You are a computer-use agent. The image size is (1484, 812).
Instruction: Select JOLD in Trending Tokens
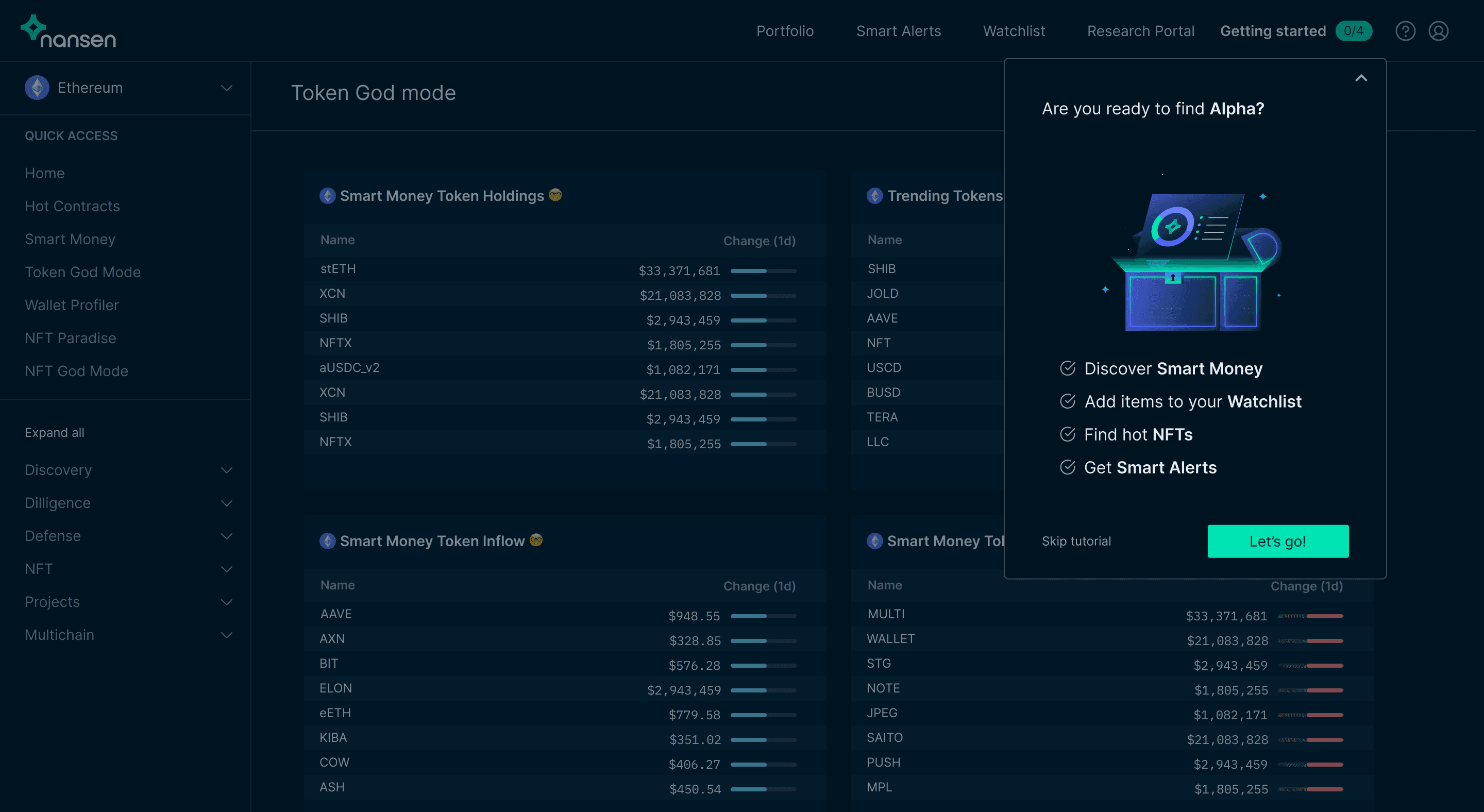[x=882, y=294]
